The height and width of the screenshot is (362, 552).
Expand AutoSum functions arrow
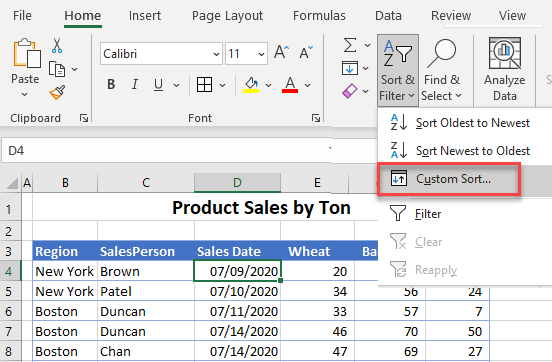pos(367,45)
